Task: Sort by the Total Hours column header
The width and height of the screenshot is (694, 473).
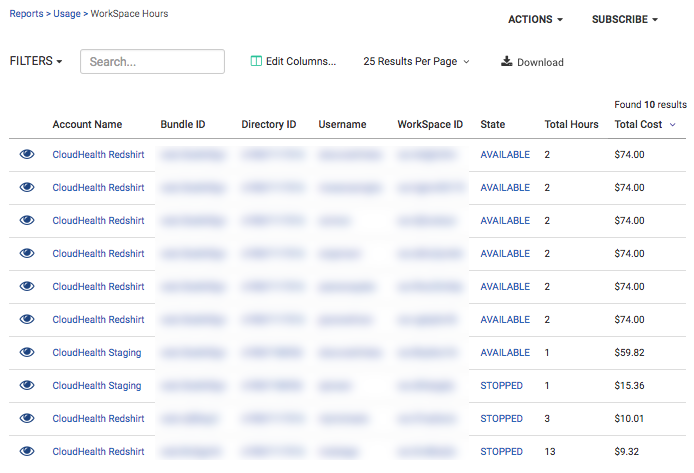Action: (571, 124)
